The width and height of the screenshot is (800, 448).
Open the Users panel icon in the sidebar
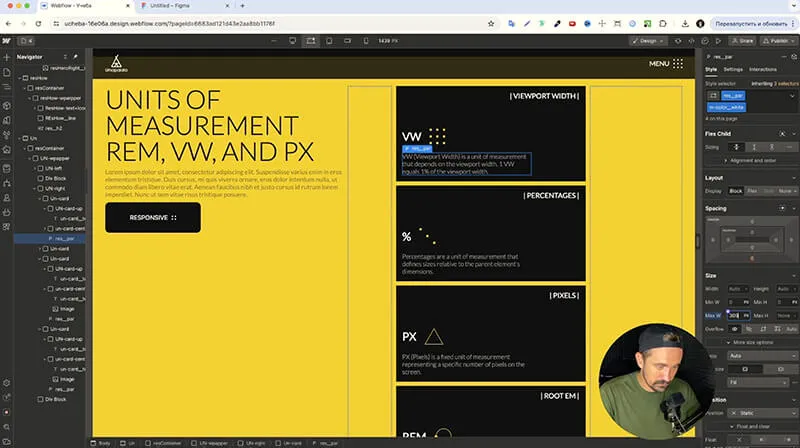coord(7,197)
